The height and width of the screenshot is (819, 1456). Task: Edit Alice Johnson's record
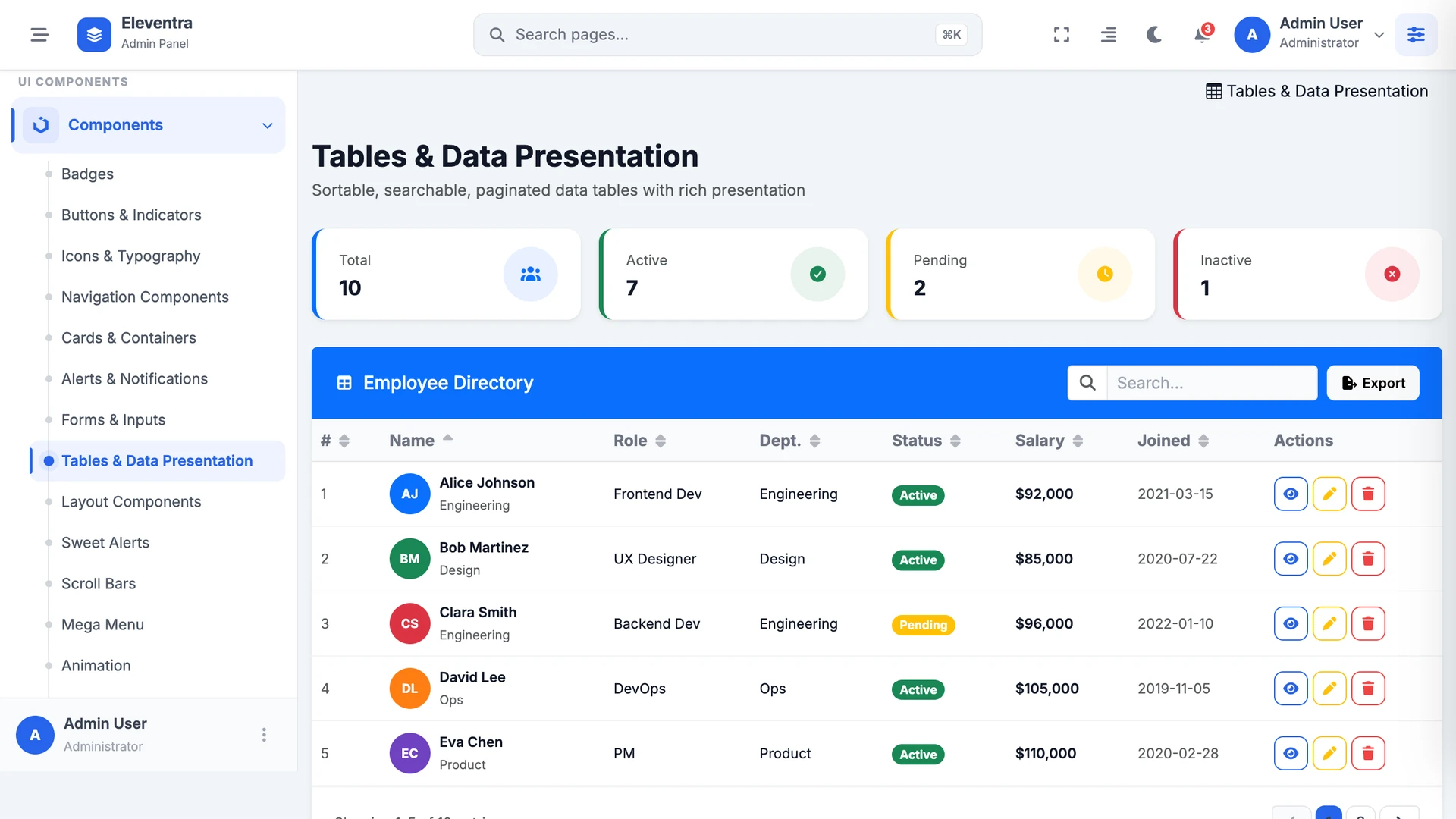[1329, 494]
